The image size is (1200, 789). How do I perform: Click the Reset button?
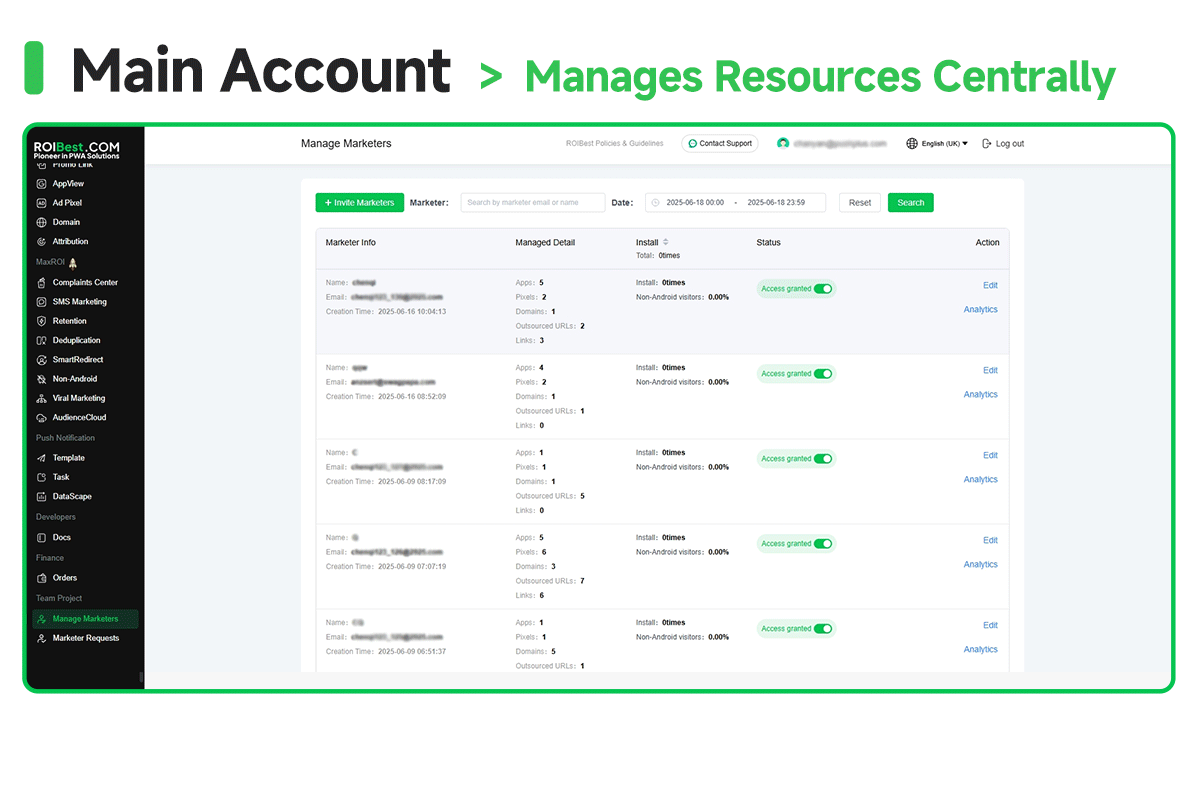860,203
